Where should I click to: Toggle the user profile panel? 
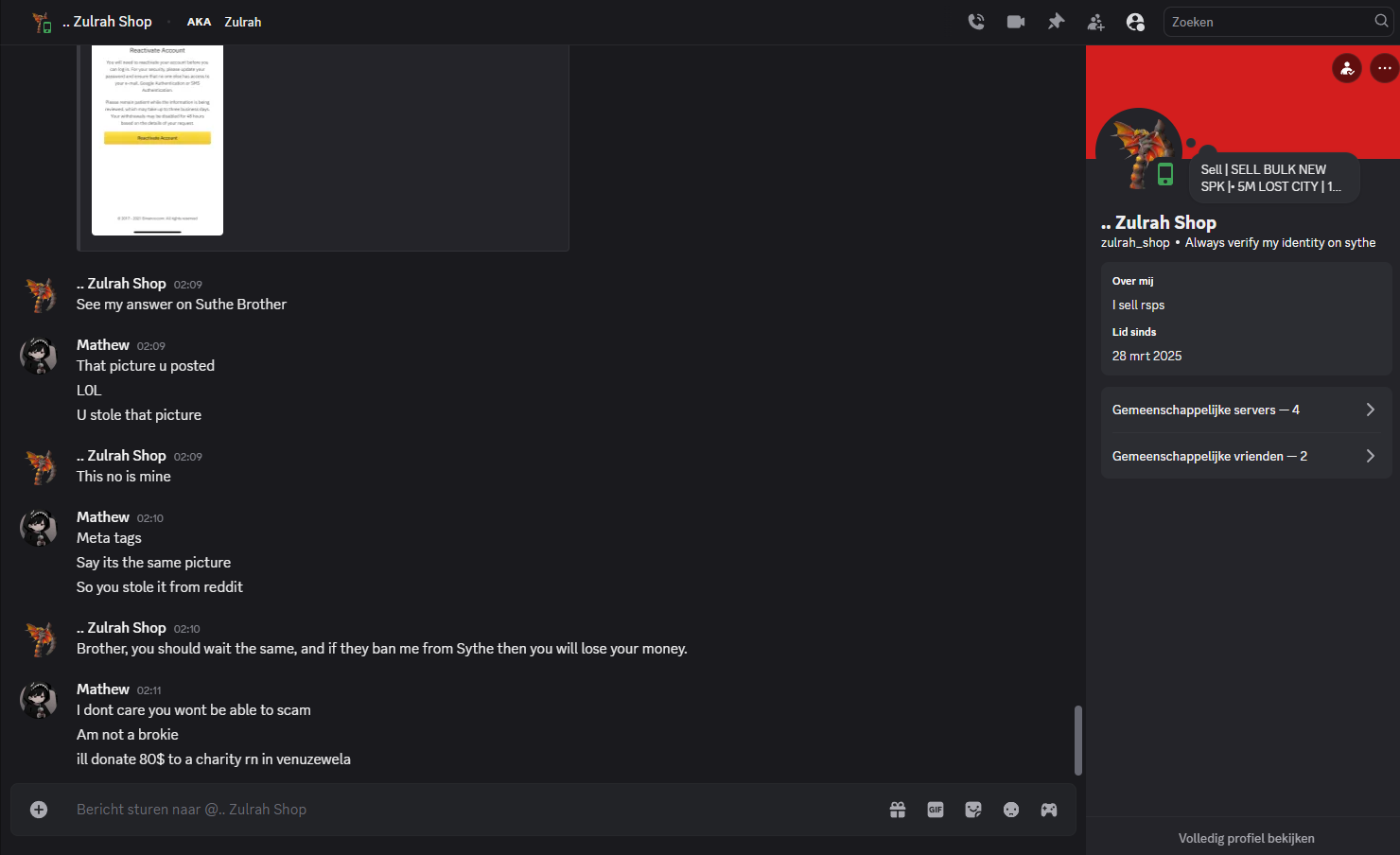(x=1135, y=22)
